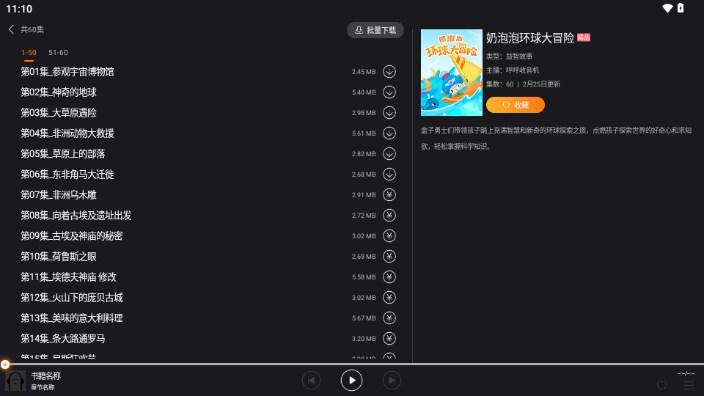Image resolution: width=704 pixels, height=396 pixels.
Task: Click the album title 奶泡泡环球大冒险
Action: click(530, 38)
